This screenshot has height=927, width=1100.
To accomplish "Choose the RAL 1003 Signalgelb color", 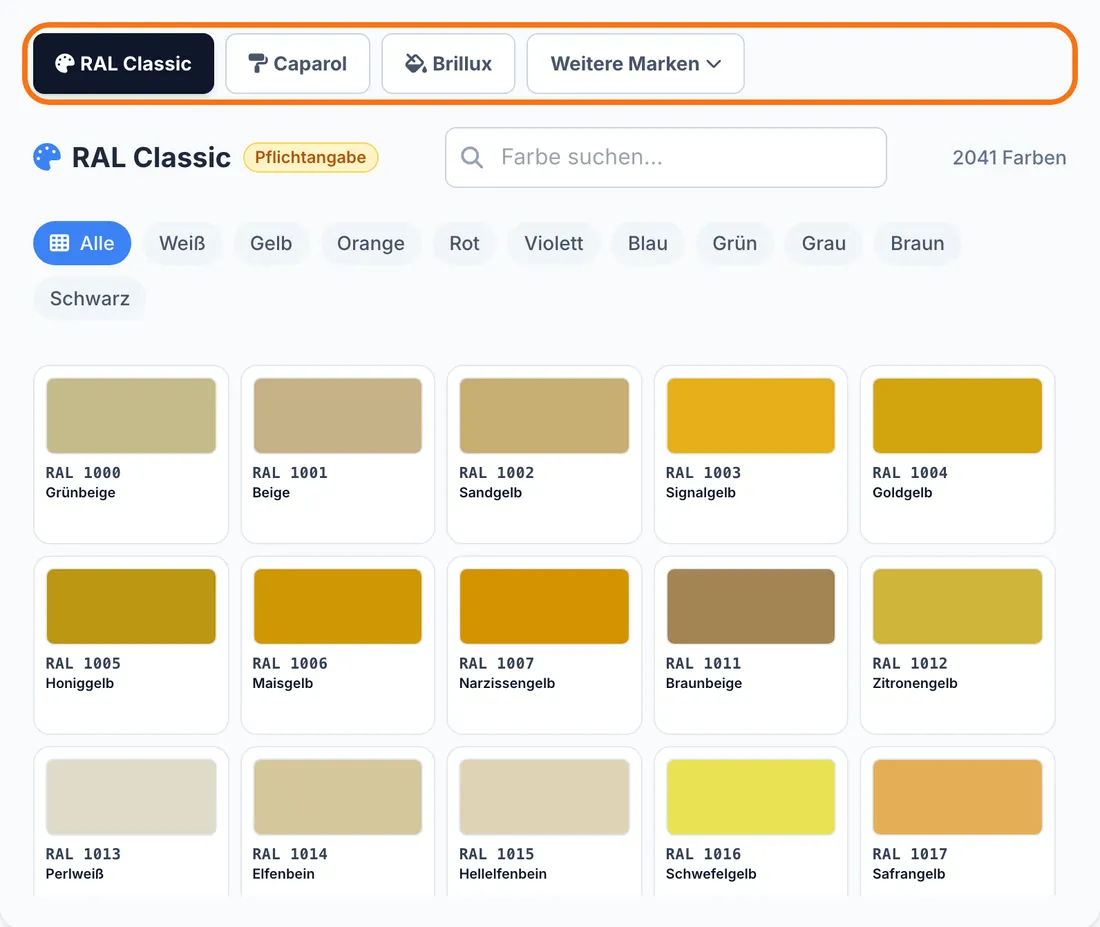I will tap(751, 454).
